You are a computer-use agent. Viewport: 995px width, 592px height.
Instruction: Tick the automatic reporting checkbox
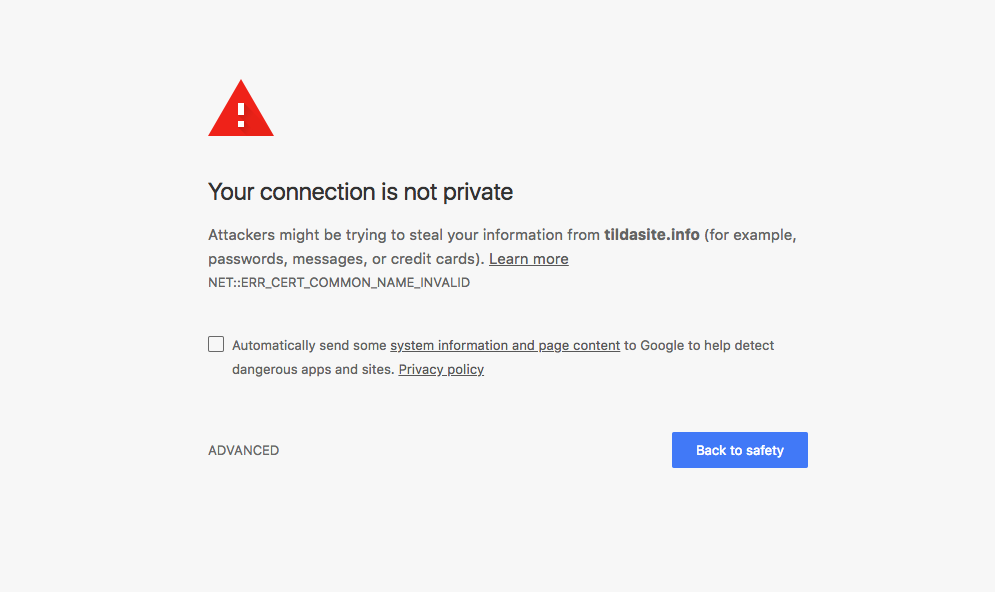216,344
